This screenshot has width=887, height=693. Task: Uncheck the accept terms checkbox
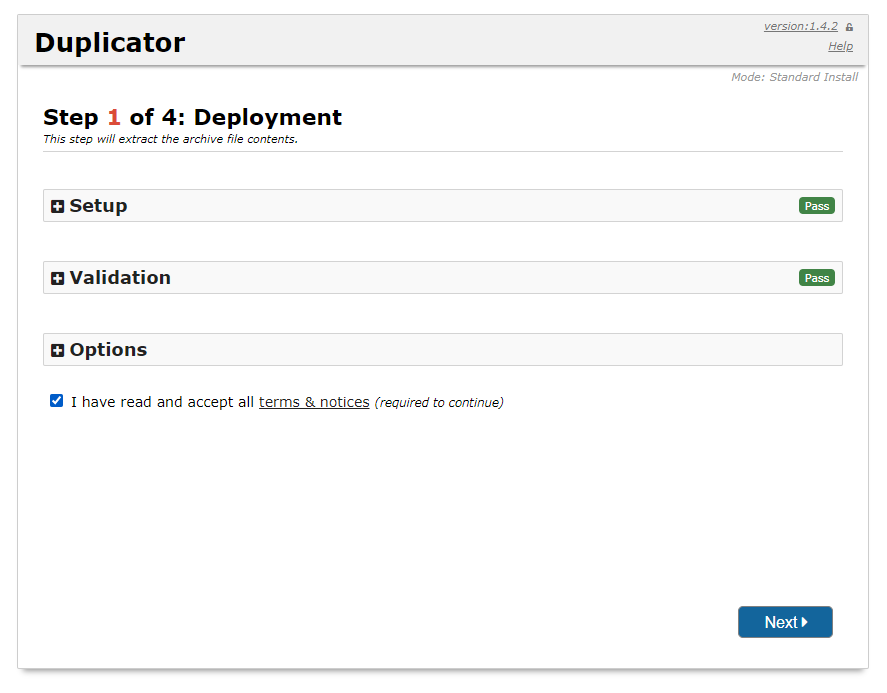(x=57, y=401)
